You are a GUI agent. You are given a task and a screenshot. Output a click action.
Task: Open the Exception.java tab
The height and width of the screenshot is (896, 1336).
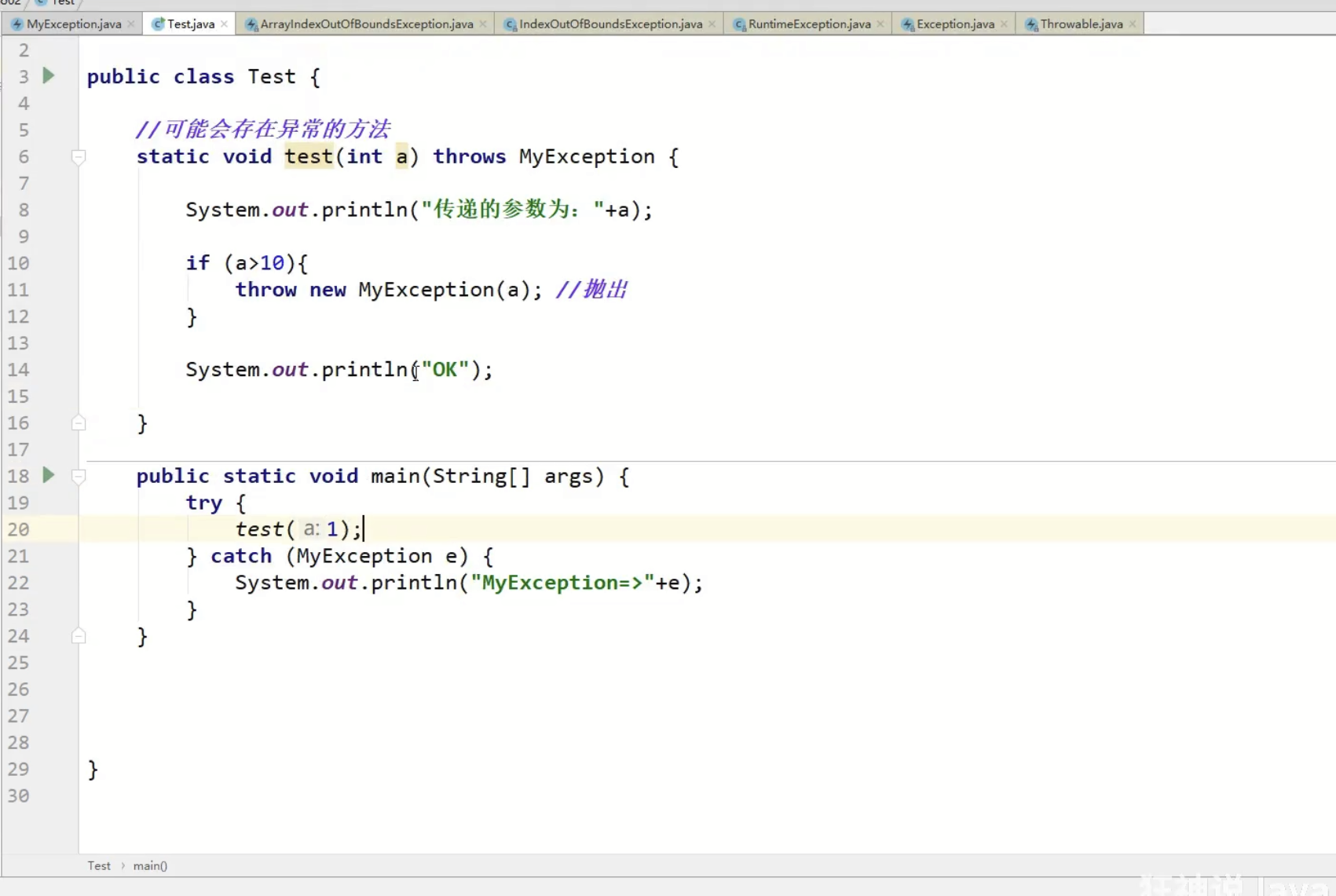click(955, 24)
